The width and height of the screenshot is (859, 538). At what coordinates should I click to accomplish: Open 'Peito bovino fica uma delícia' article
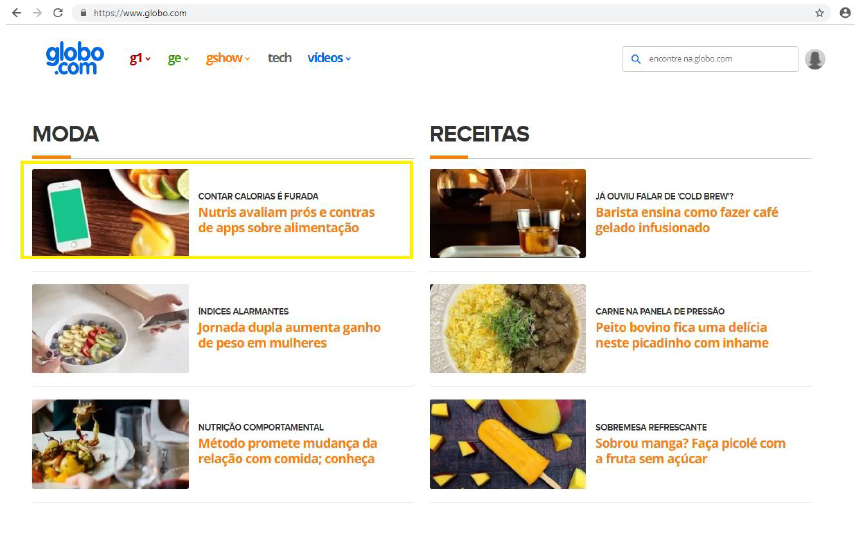(682, 335)
